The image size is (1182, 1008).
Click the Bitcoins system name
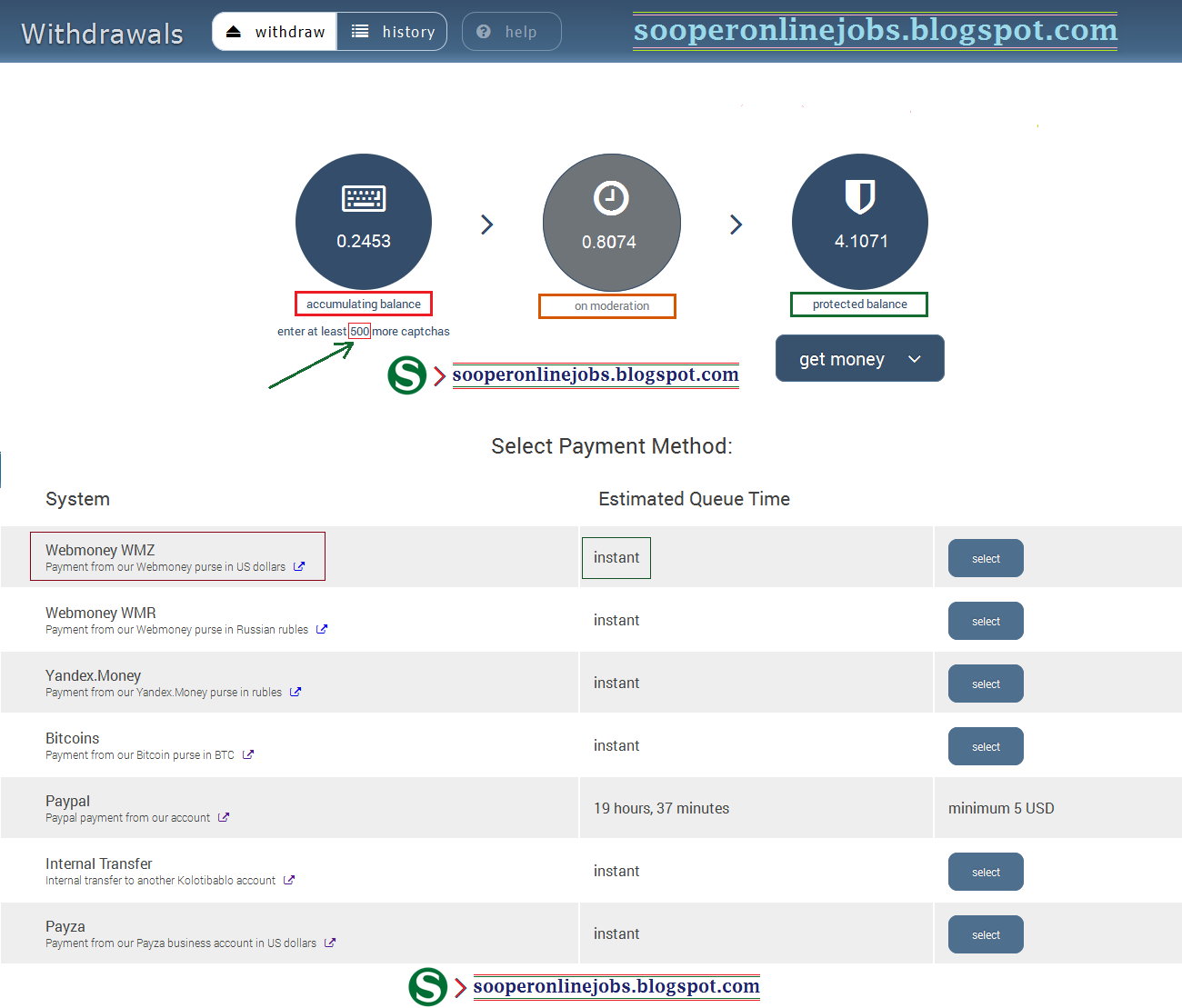[x=73, y=738]
